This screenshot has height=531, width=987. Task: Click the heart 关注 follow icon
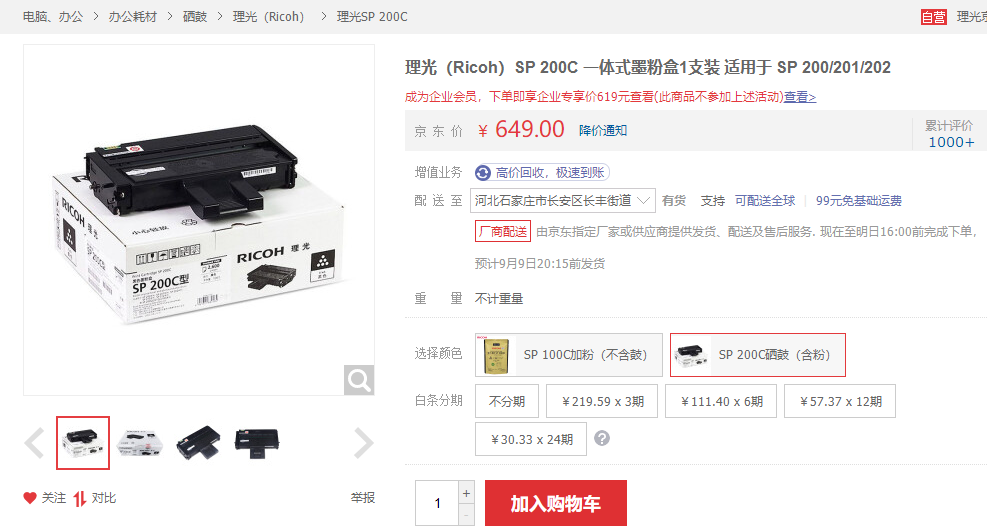tap(30, 498)
